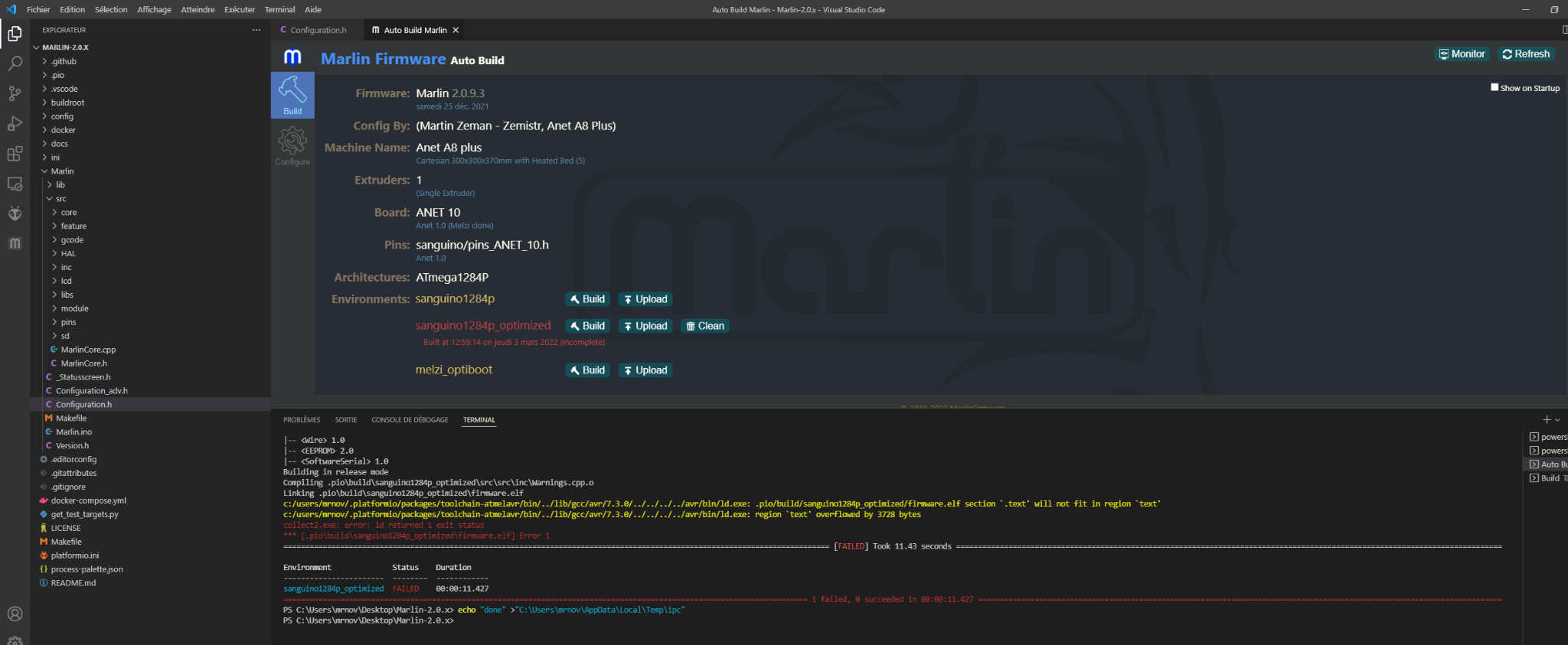Click sanguino1284p_optimized in terminal results table
Screen dimensions: 1568x645
coord(333,589)
